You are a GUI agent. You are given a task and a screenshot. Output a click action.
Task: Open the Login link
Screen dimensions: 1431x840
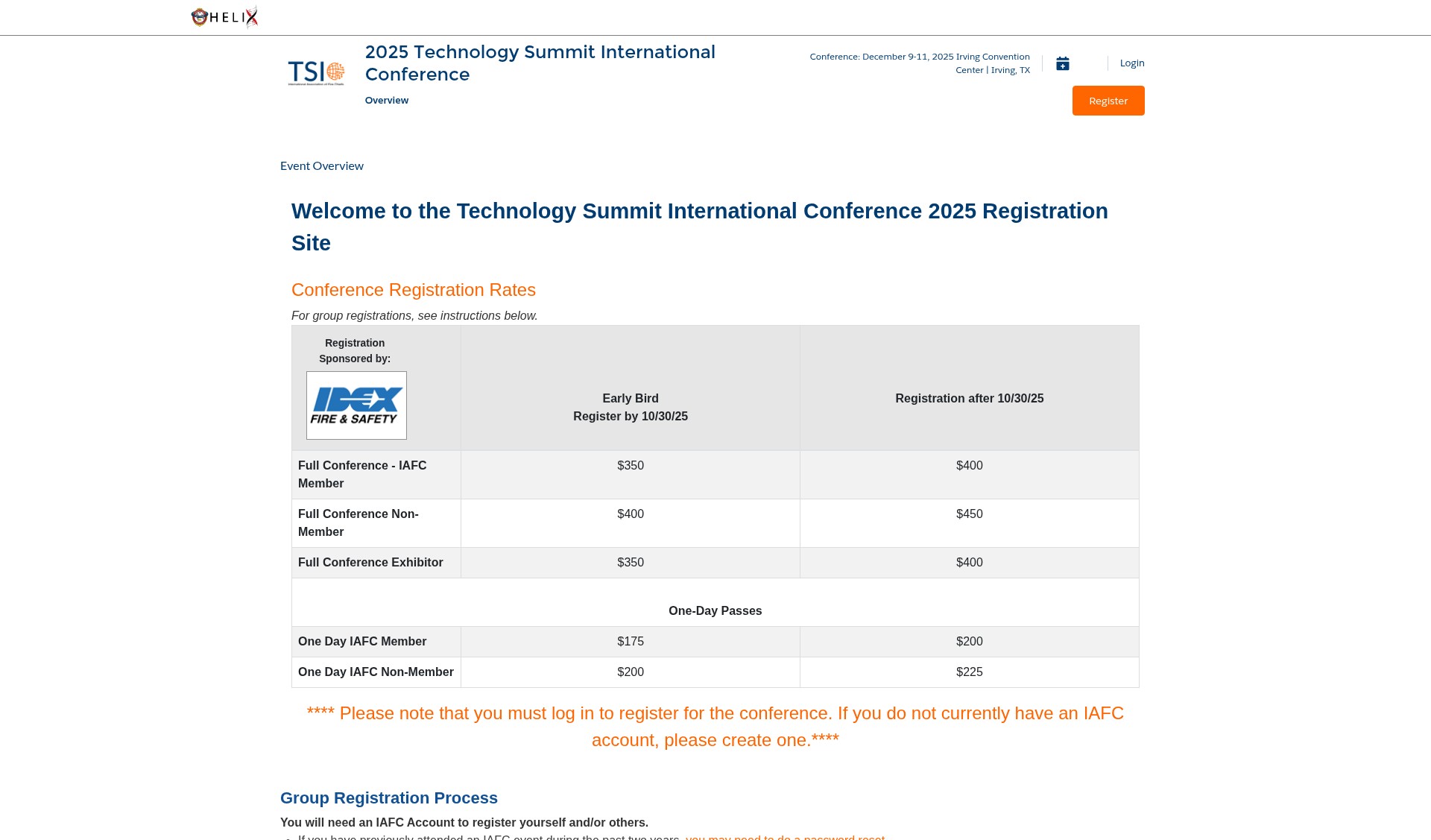tap(1132, 63)
